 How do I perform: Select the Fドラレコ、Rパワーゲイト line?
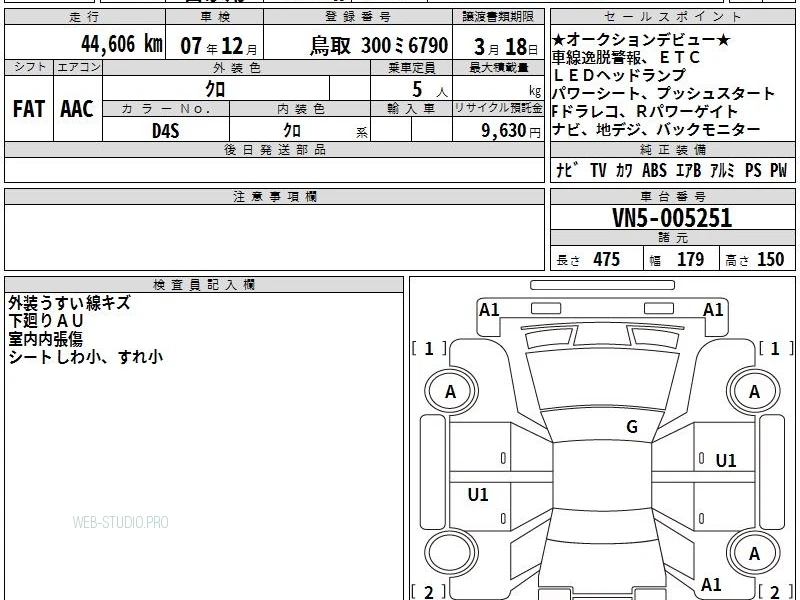click(x=645, y=111)
